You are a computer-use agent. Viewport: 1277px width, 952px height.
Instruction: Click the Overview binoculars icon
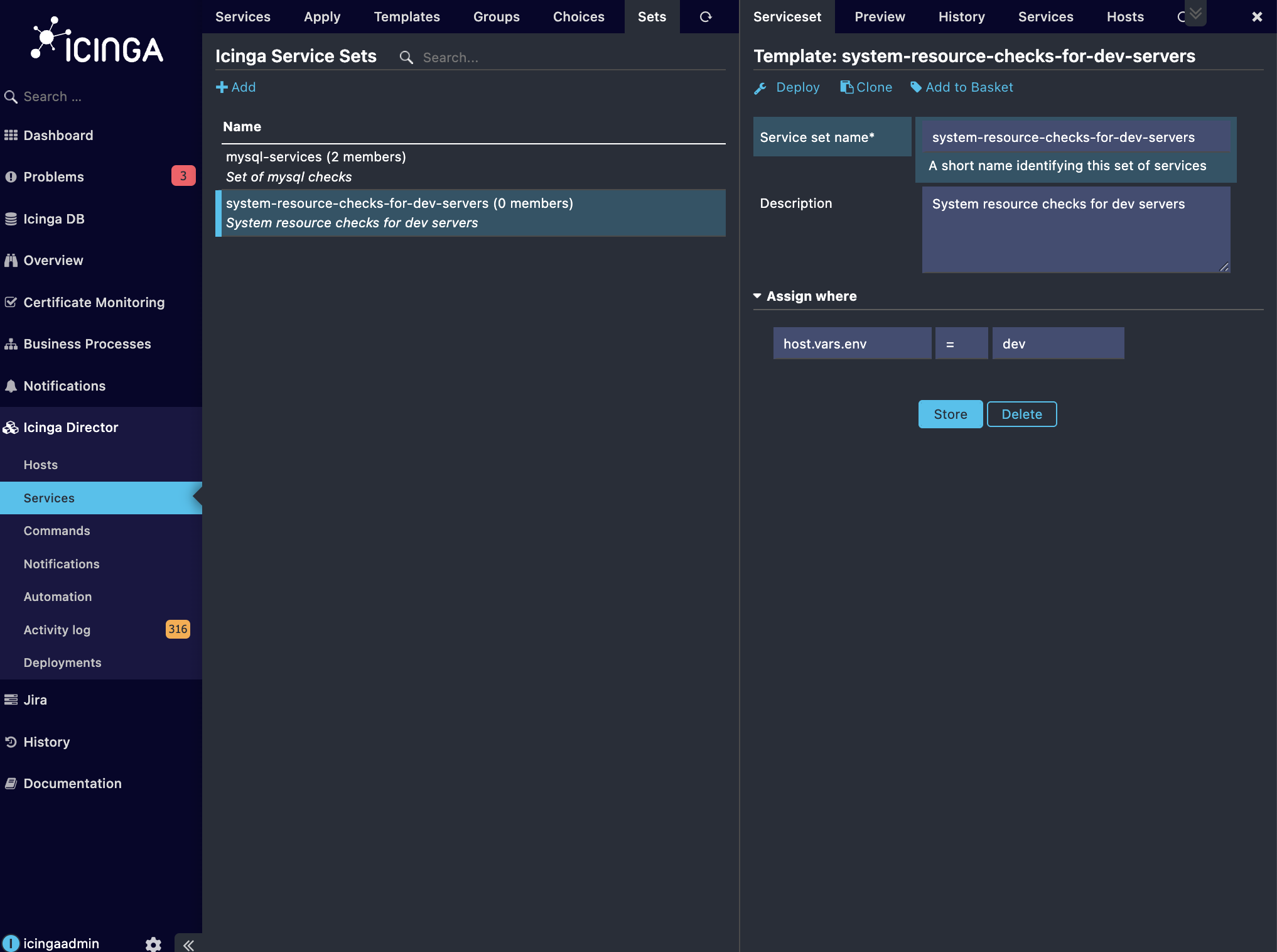[11, 261]
